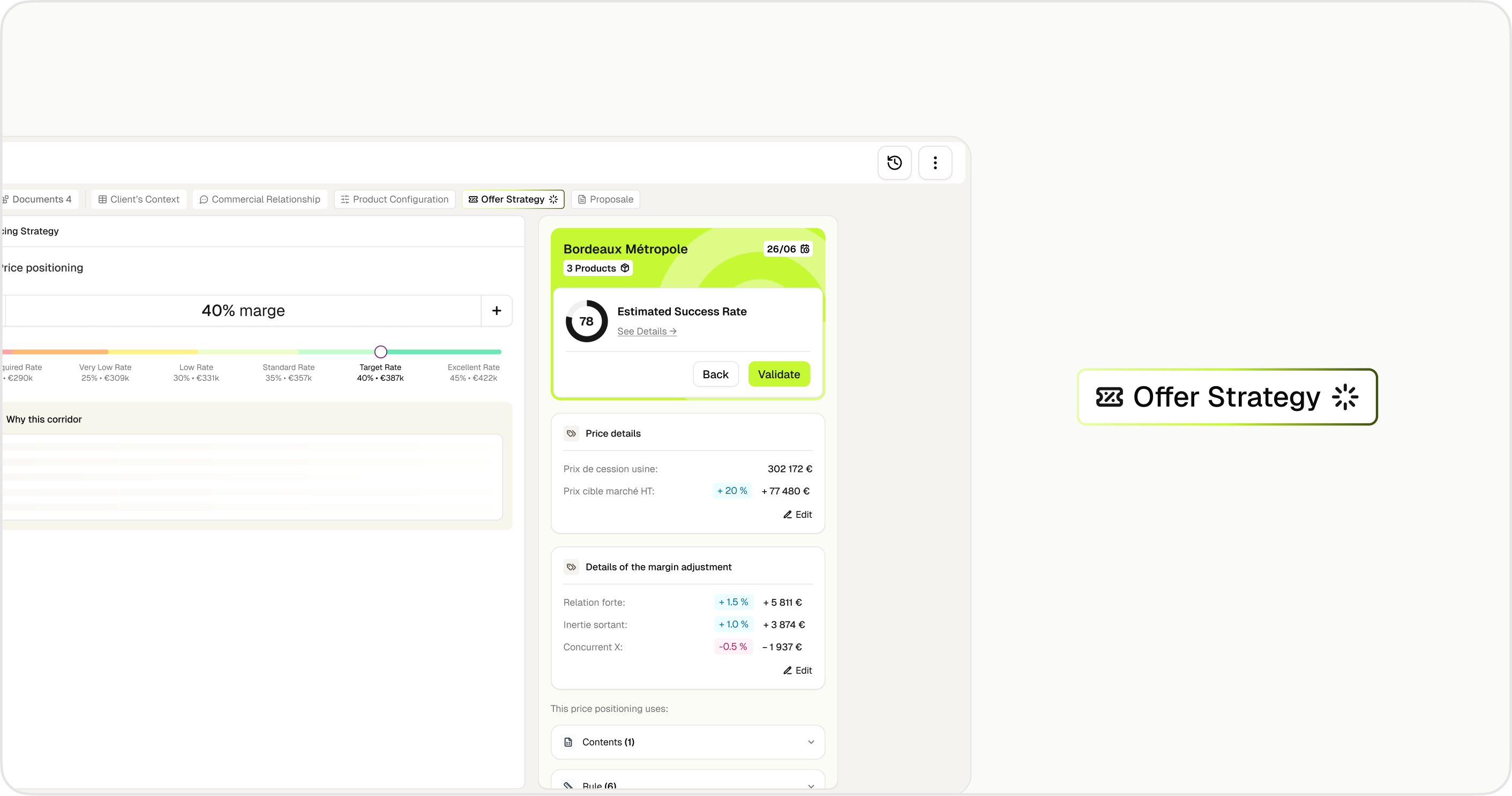
Task: Click the +20 % market price badge
Action: click(x=732, y=491)
